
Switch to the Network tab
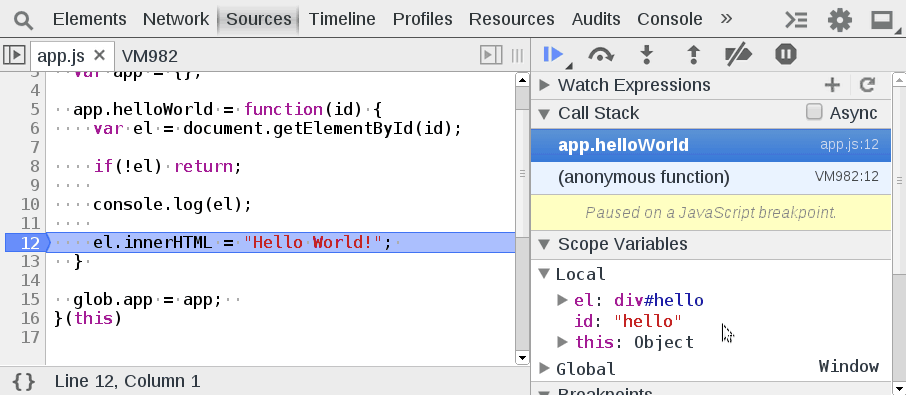click(x=176, y=19)
